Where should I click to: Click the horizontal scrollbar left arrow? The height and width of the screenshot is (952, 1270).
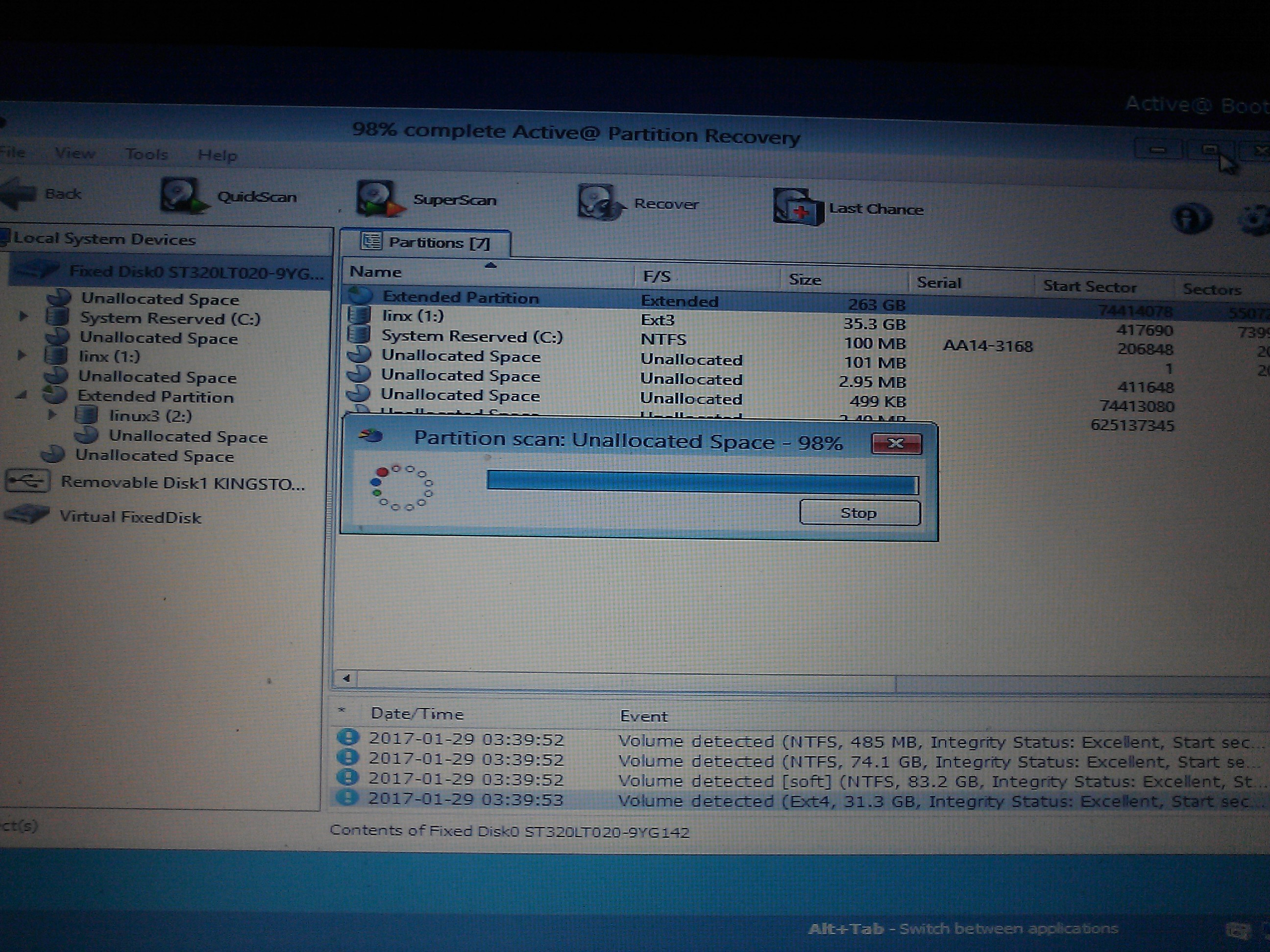coord(346,678)
